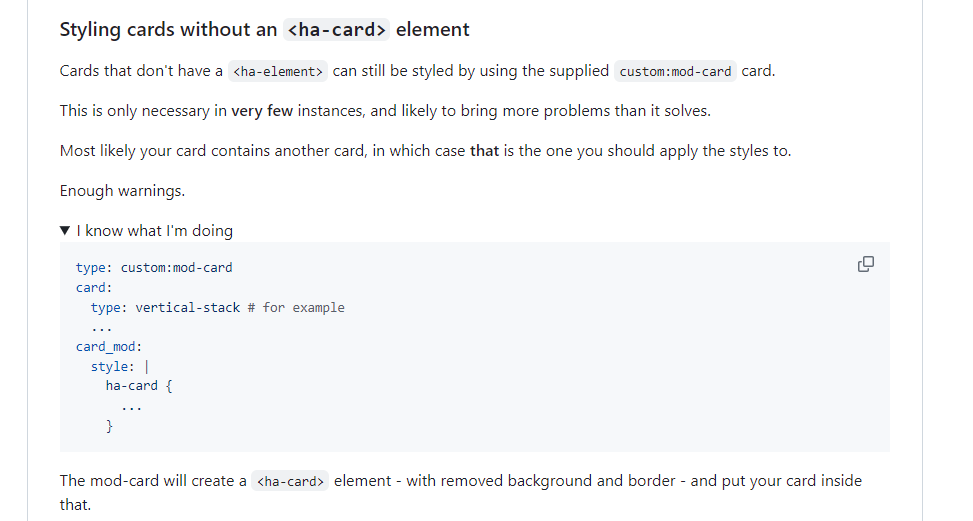Click the "card:" key in the code block

pyautogui.click(x=94, y=288)
